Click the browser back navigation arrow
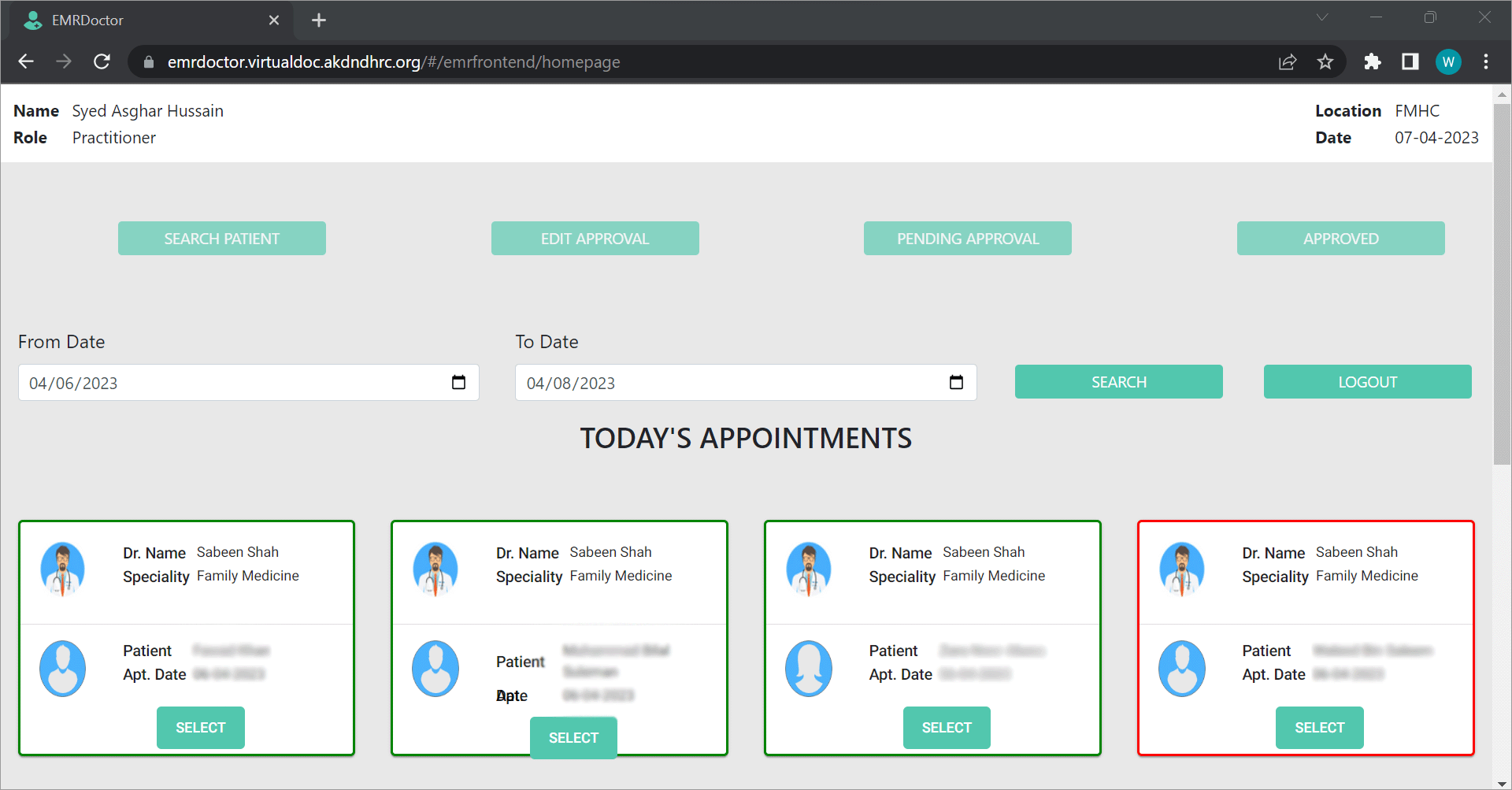This screenshot has width=1512, height=790. pyautogui.click(x=26, y=61)
